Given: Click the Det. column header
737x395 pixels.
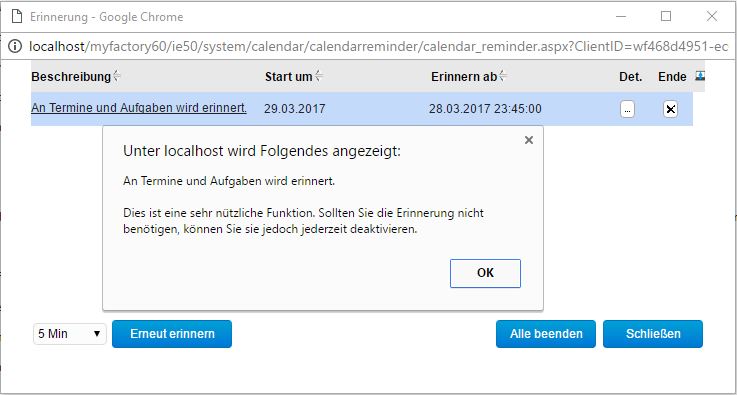Looking at the screenshot, I should pos(631,77).
